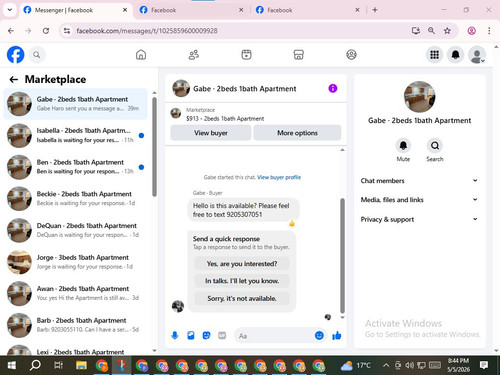Open File Explorer from the taskbar
500x375 pixels.
[x=81, y=365]
